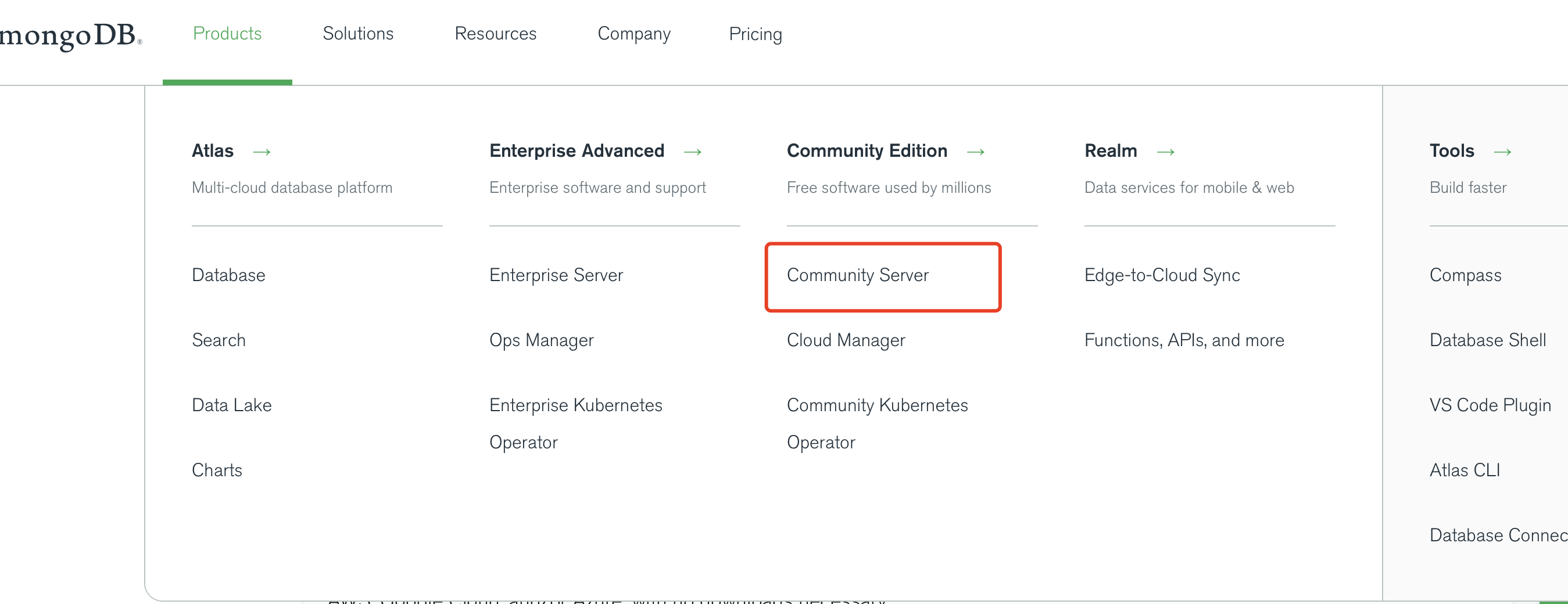Screen dimensions: 1568x604
Task: Click the arrow beside Community Edition
Action: click(x=976, y=152)
